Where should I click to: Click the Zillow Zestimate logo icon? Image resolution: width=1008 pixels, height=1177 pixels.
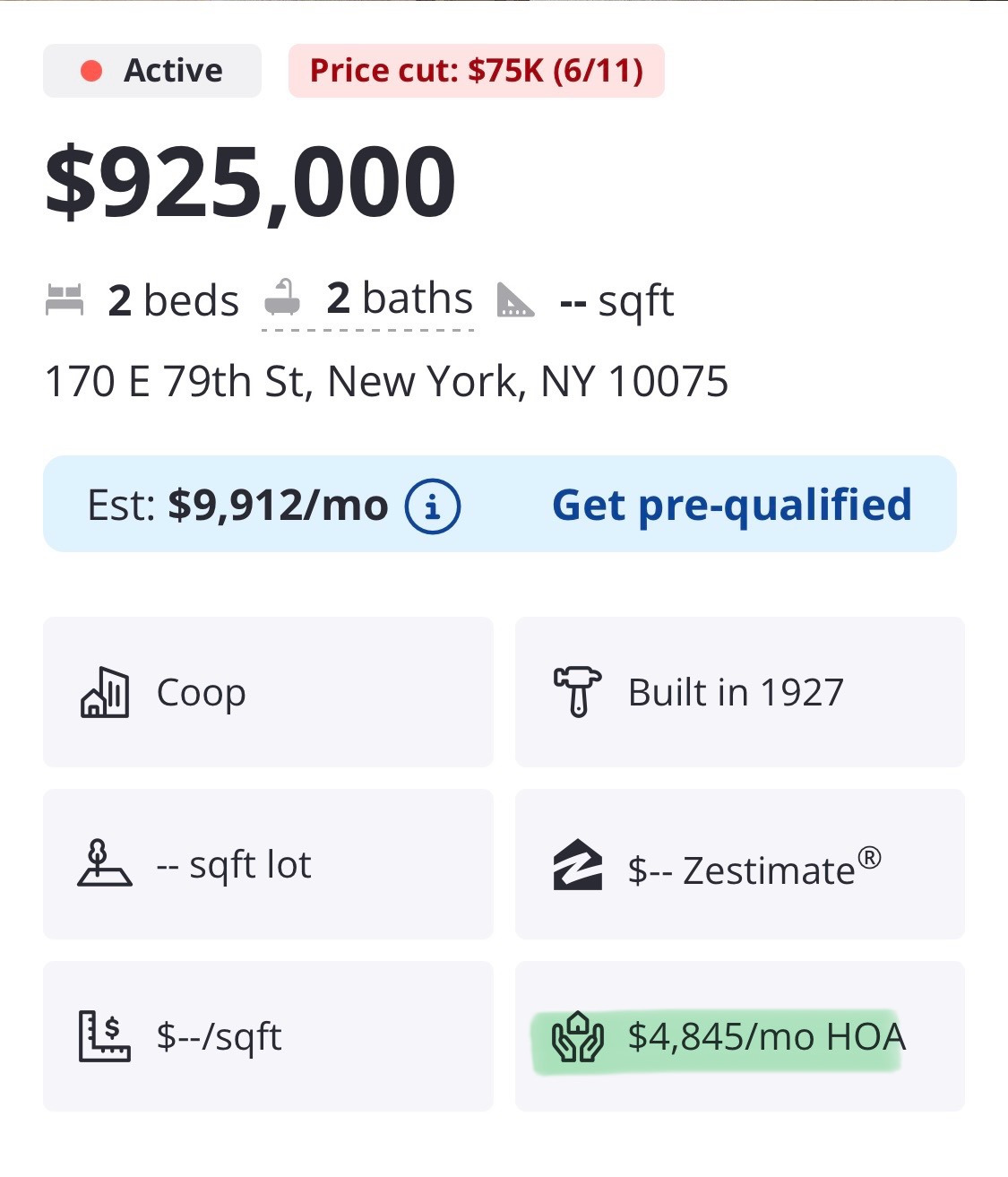click(577, 865)
